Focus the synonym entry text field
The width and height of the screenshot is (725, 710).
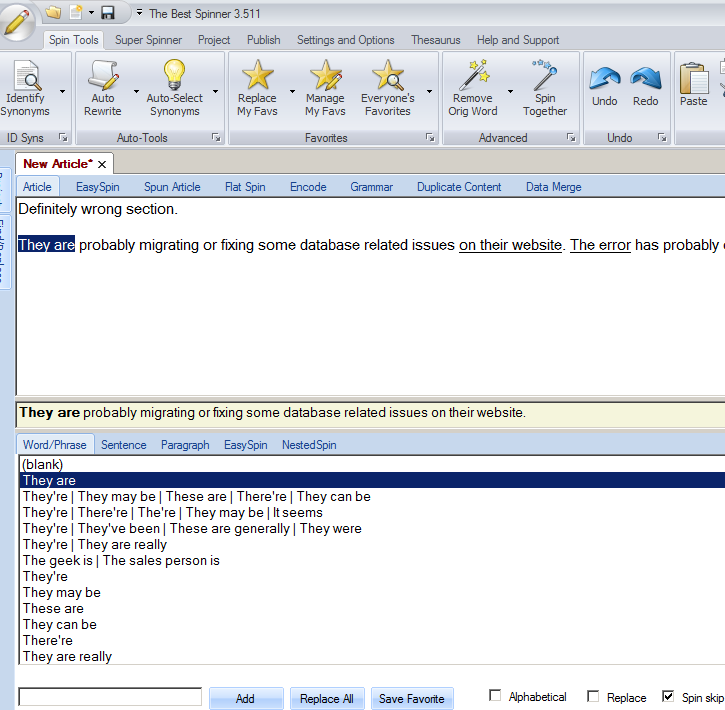(110, 697)
